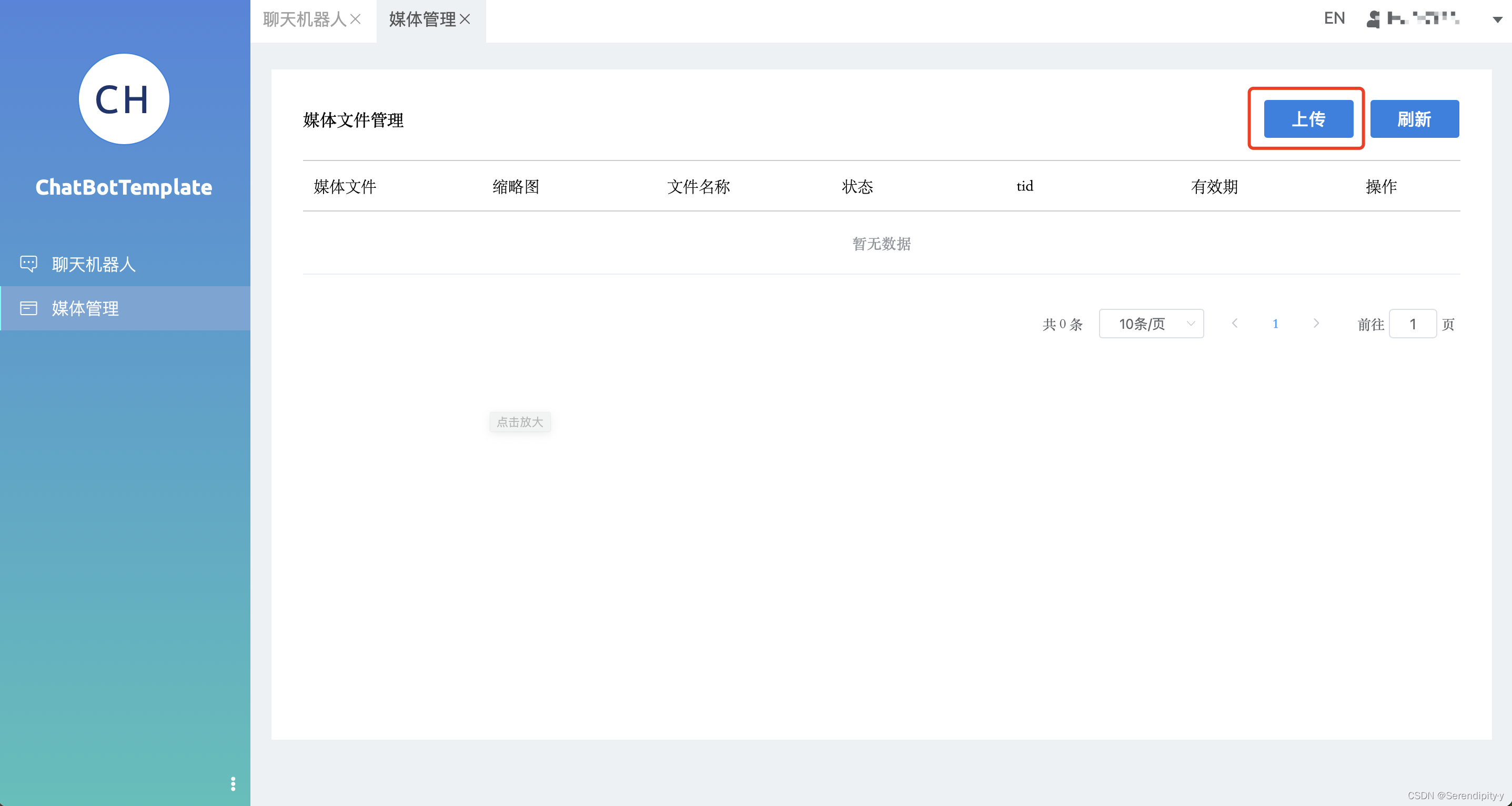Open 聊天机器人 in the sidebar
The width and height of the screenshot is (1512, 806).
pyautogui.click(x=125, y=264)
